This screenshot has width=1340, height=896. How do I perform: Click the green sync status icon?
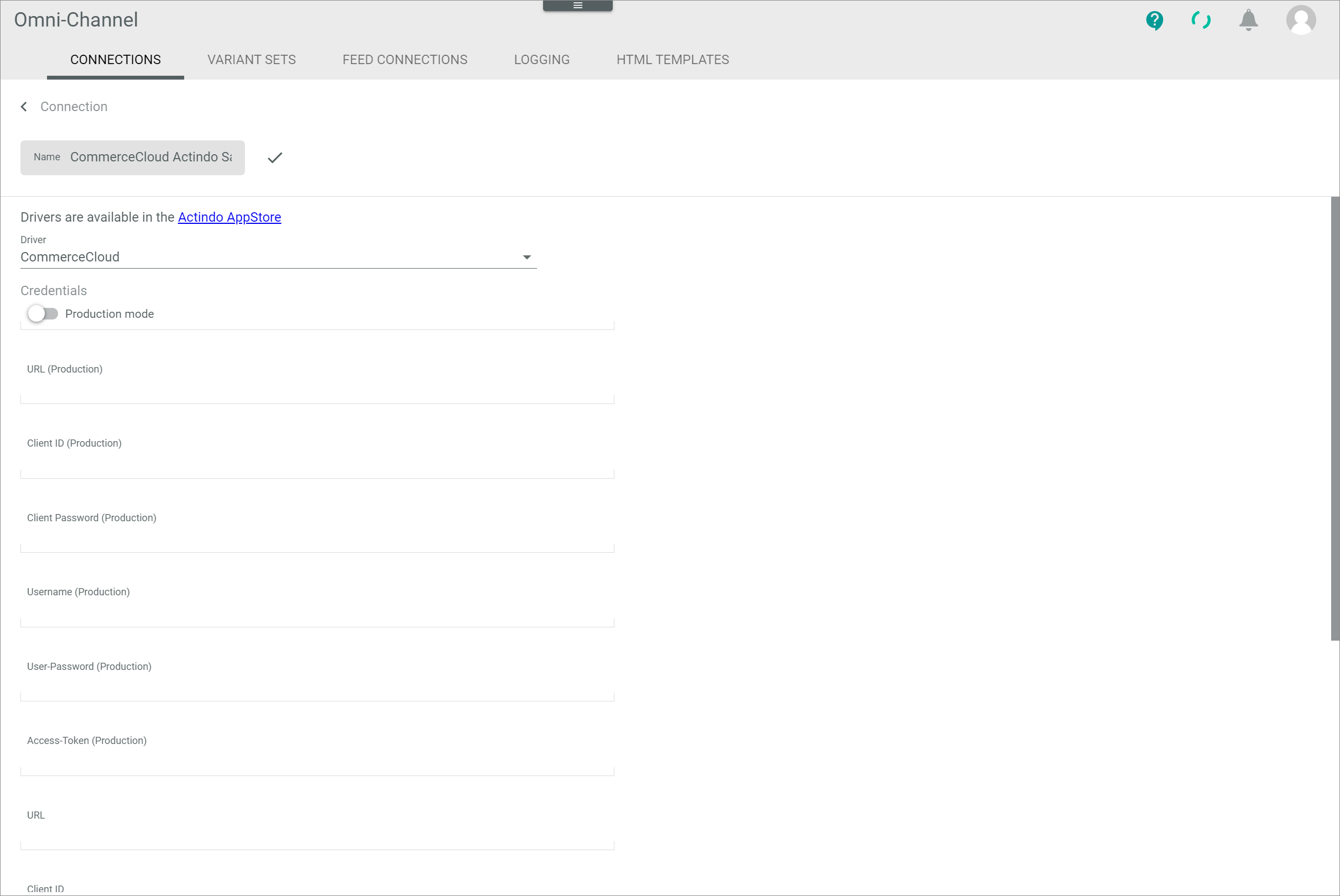point(1201,20)
